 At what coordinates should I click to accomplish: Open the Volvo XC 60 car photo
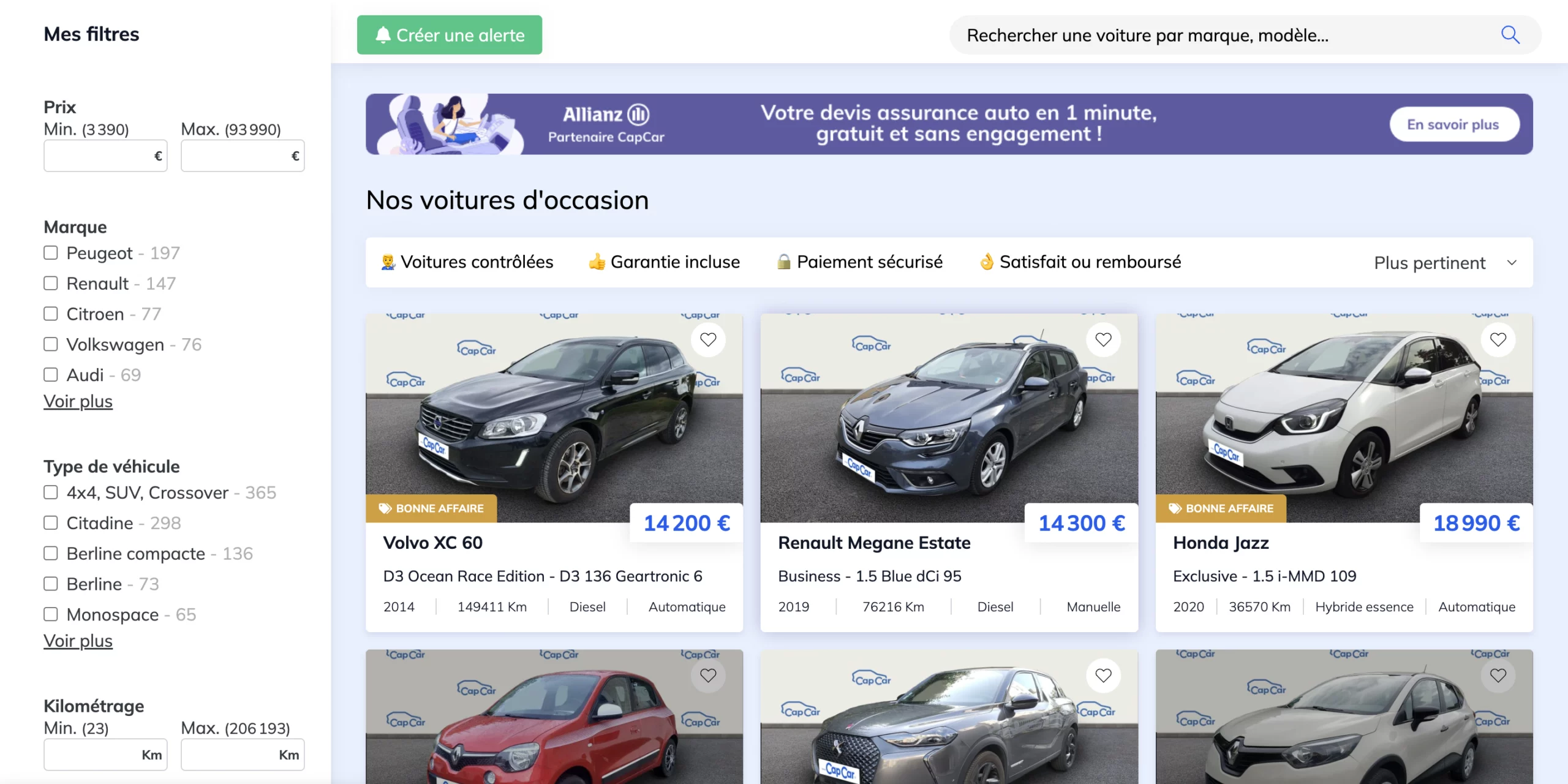(x=554, y=418)
